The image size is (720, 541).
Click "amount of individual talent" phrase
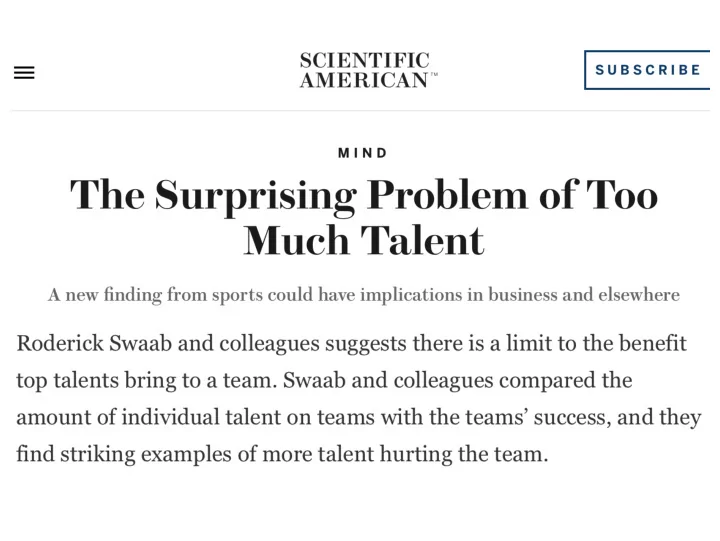(148, 417)
